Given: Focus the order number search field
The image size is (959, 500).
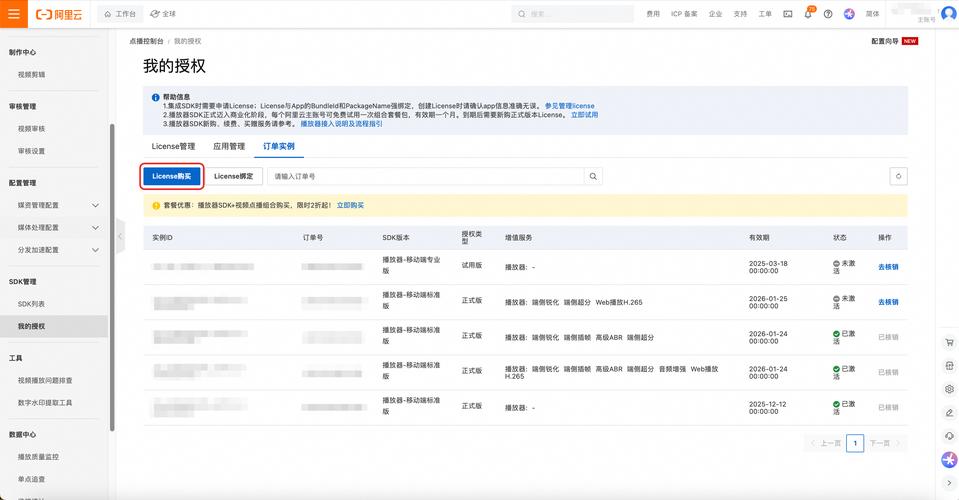Looking at the screenshot, I should (426, 176).
